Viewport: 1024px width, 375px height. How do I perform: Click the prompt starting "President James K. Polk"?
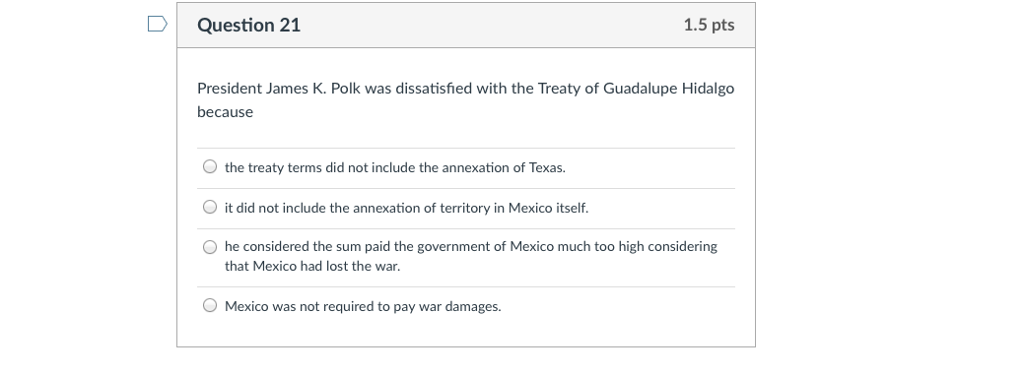[466, 100]
